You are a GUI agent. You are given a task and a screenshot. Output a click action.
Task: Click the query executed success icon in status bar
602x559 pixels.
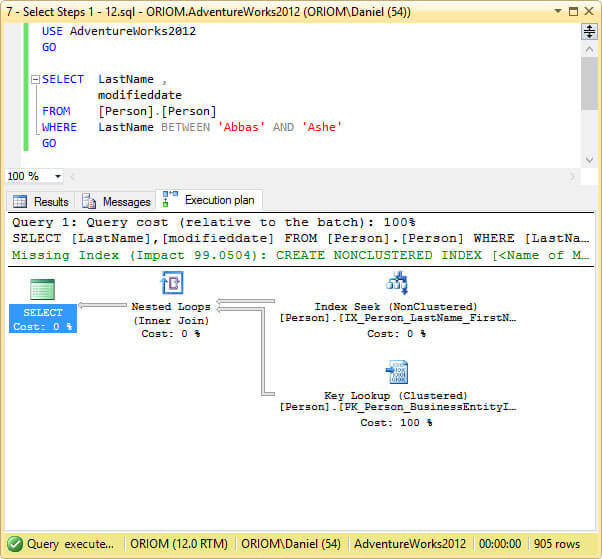(13, 544)
